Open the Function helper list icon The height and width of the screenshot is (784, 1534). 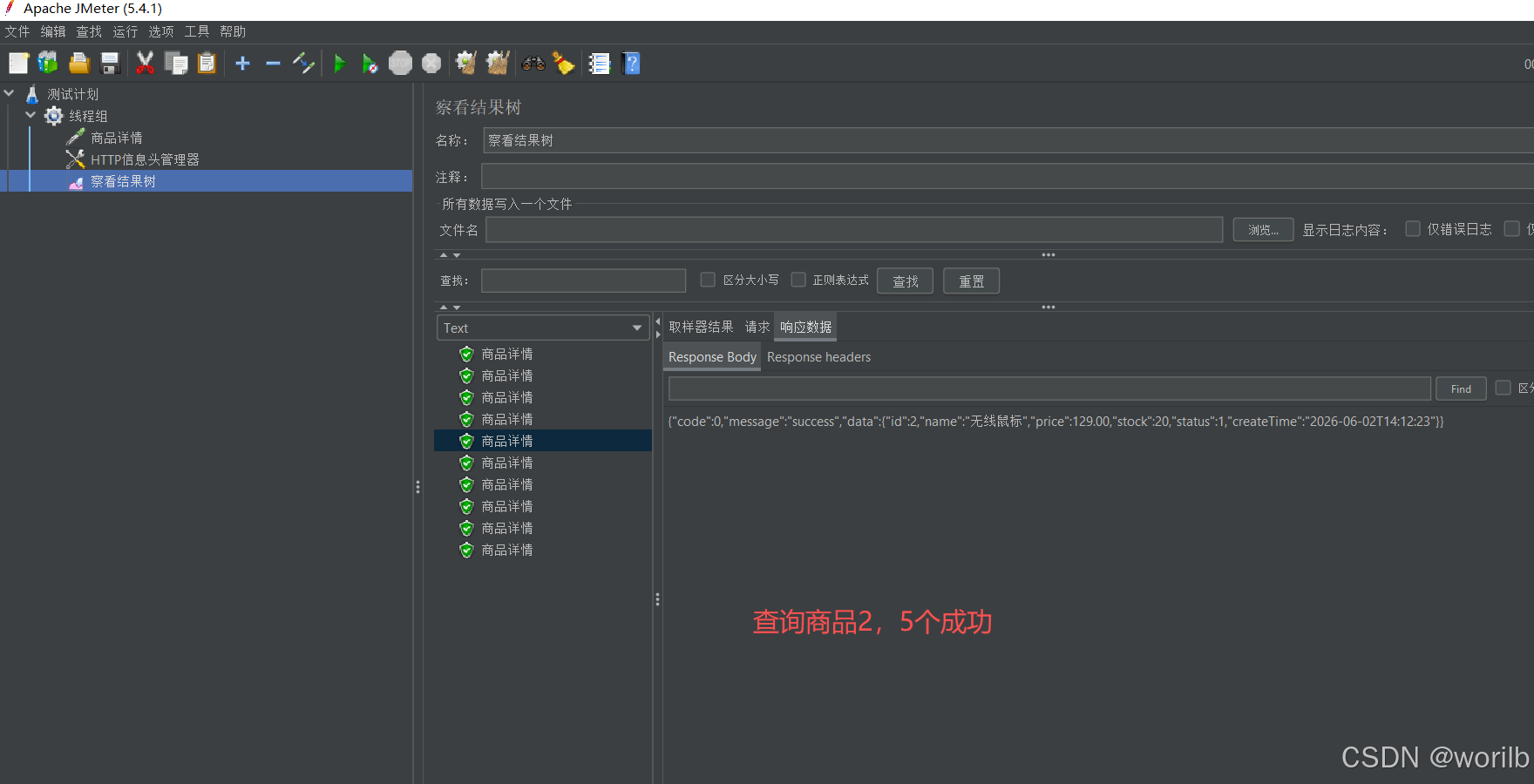(x=600, y=64)
